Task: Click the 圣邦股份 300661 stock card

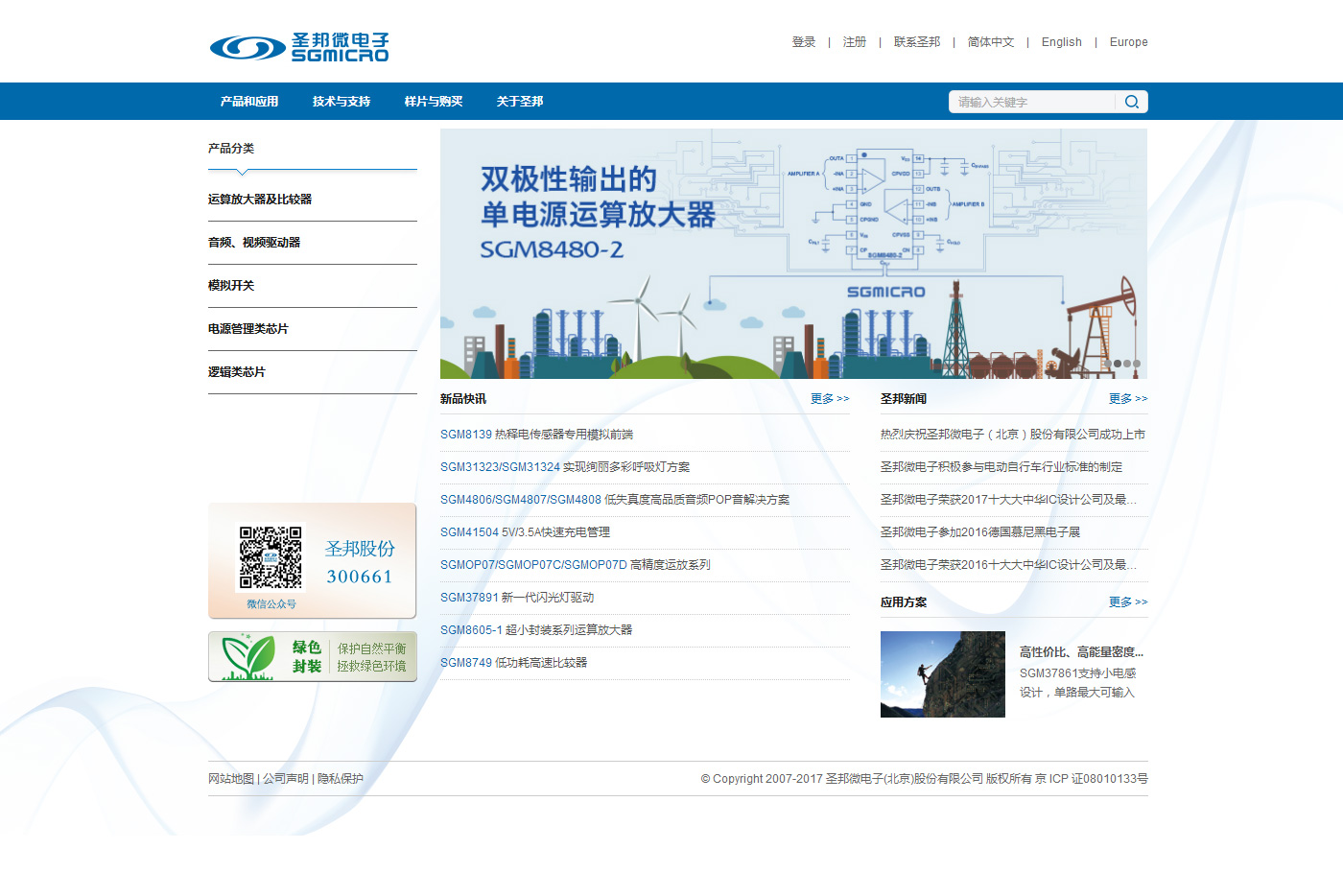Action: point(360,562)
